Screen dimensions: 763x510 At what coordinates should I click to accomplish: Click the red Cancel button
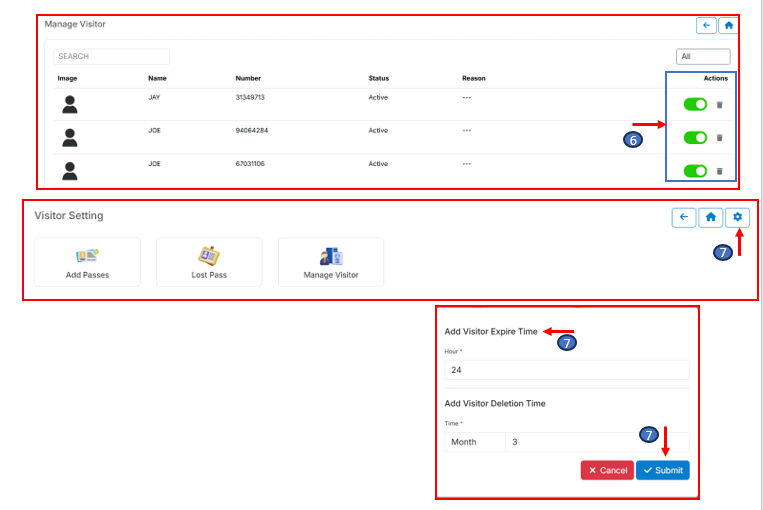click(x=607, y=470)
